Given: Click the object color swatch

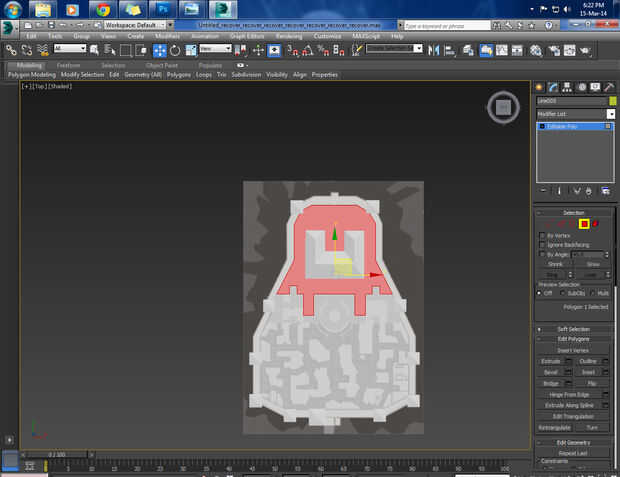Looking at the screenshot, I should pos(613,101).
